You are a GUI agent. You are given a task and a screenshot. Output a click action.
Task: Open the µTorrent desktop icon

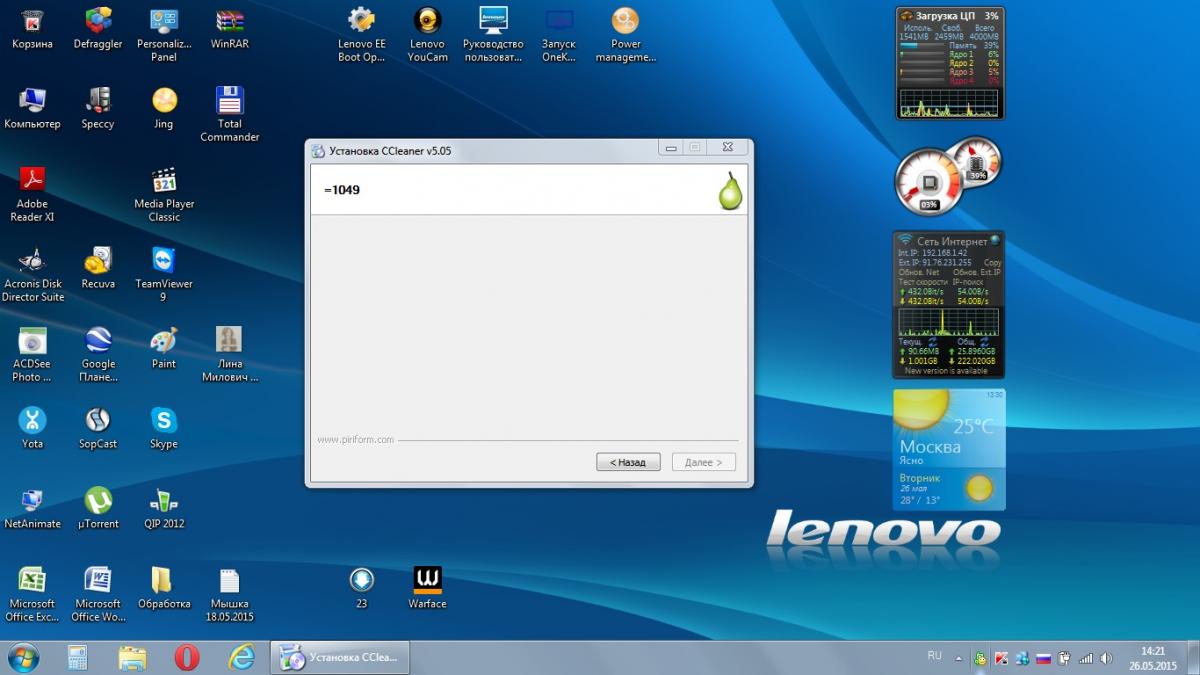[x=98, y=502]
